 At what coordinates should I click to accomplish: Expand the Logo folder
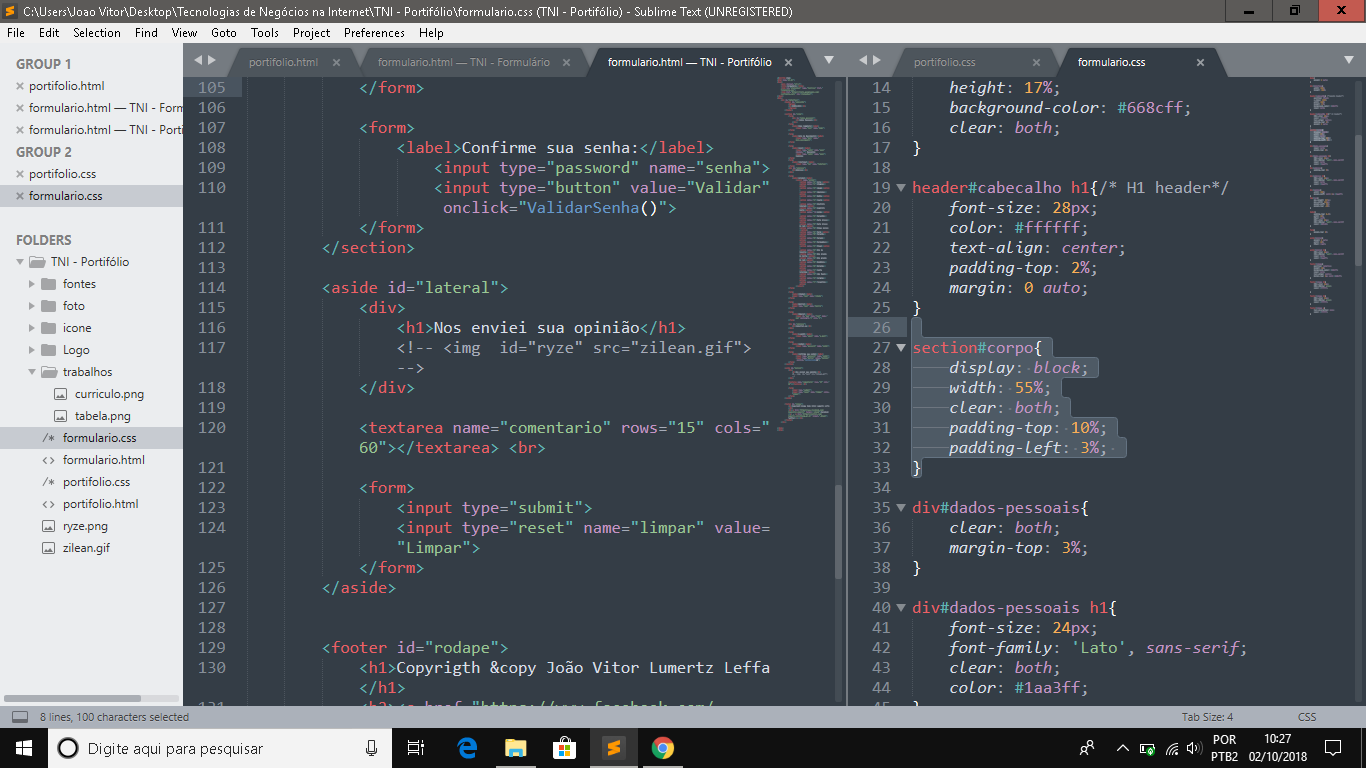(x=32, y=350)
